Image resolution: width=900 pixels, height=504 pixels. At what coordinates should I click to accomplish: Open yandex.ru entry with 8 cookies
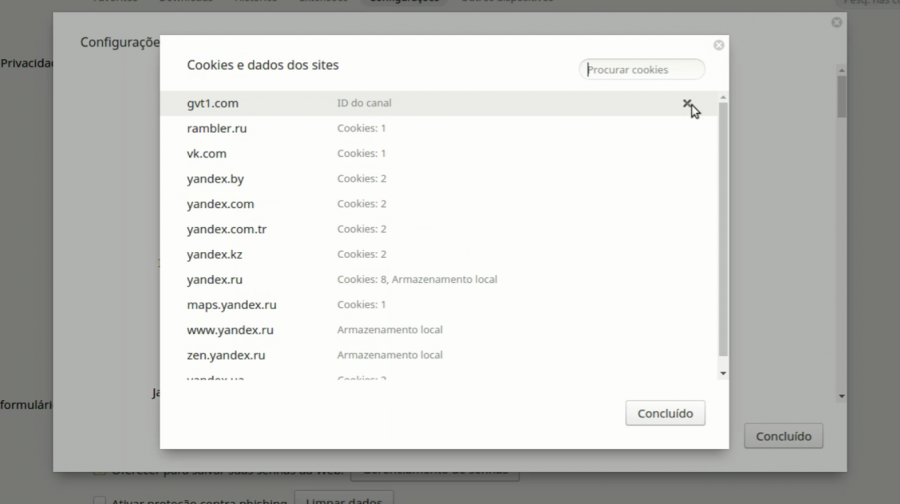click(214, 280)
